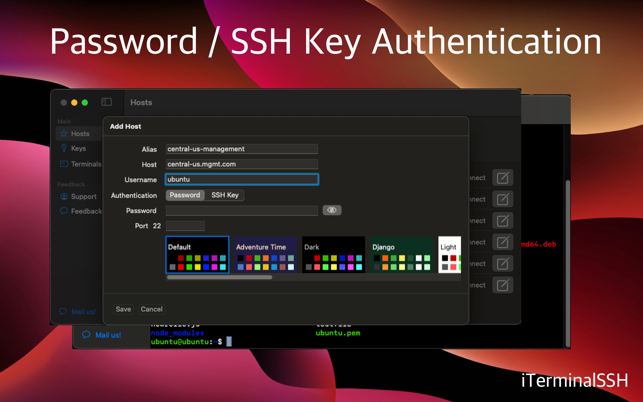643x402 pixels.
Task: Toggle the sidebar icon in the Hosts title bar
Action: click(106, 102)
